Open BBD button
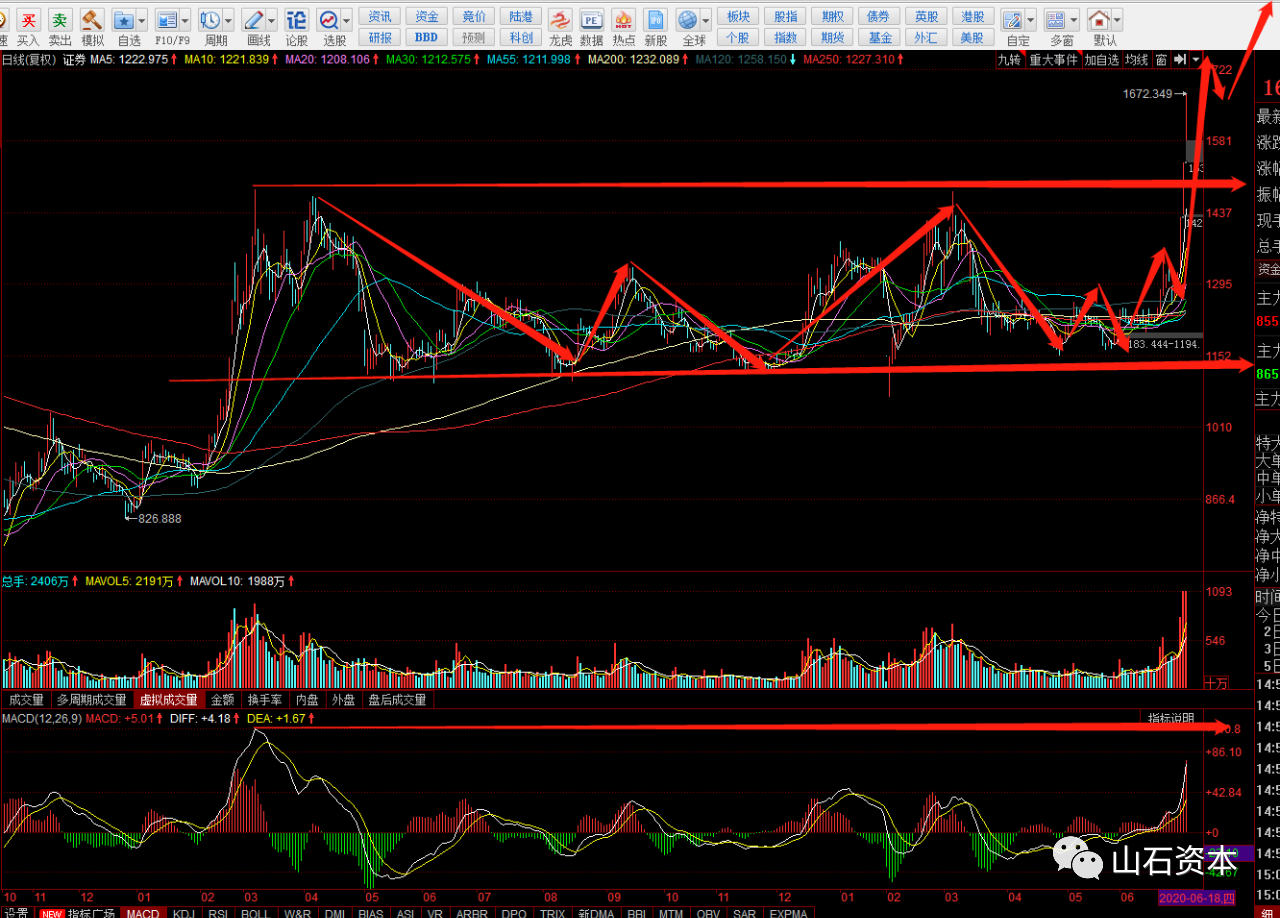The width and height of the screenshot is (1280, 918). tap(427, 37)
